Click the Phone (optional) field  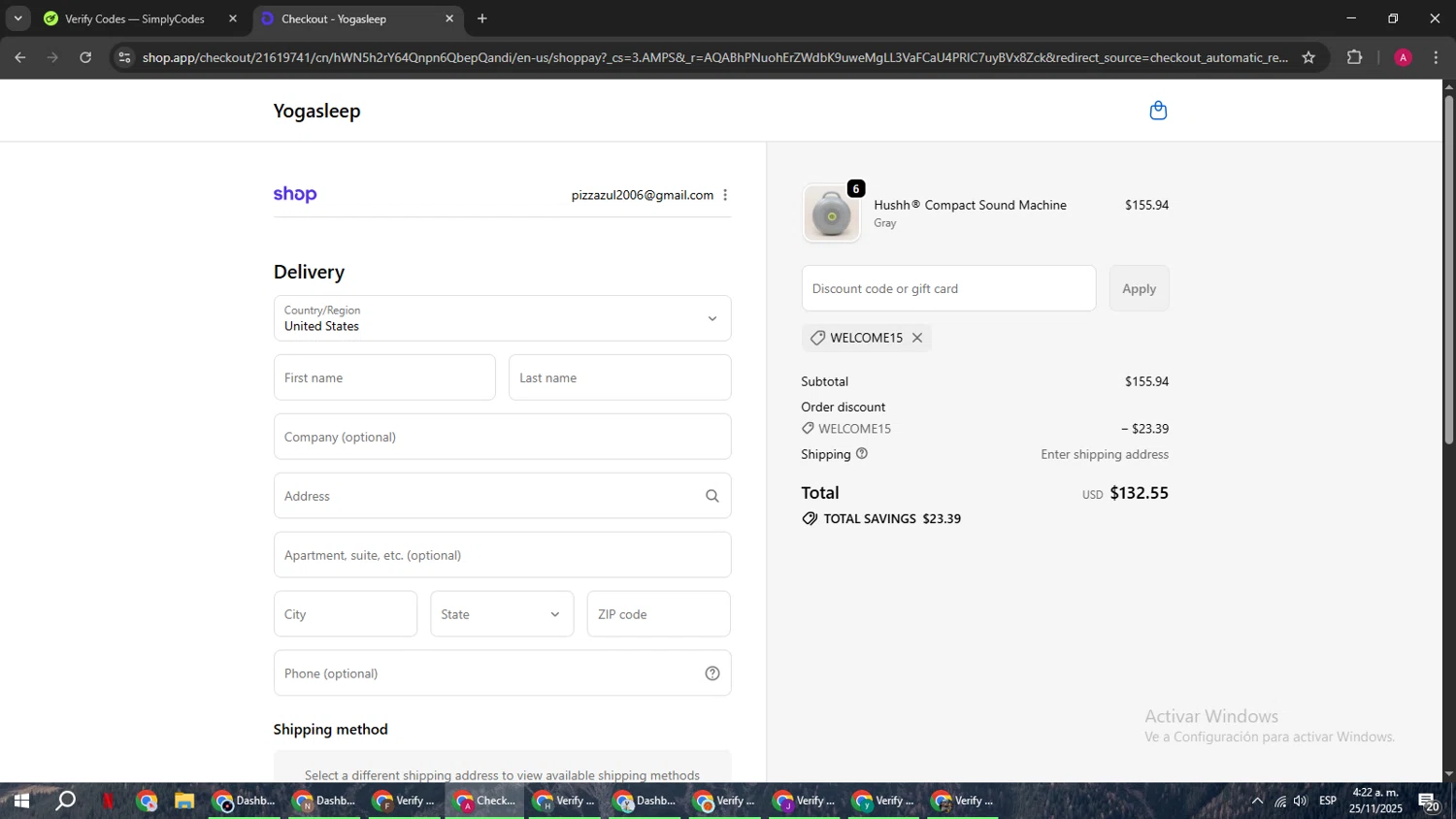(x=502, y=673)
